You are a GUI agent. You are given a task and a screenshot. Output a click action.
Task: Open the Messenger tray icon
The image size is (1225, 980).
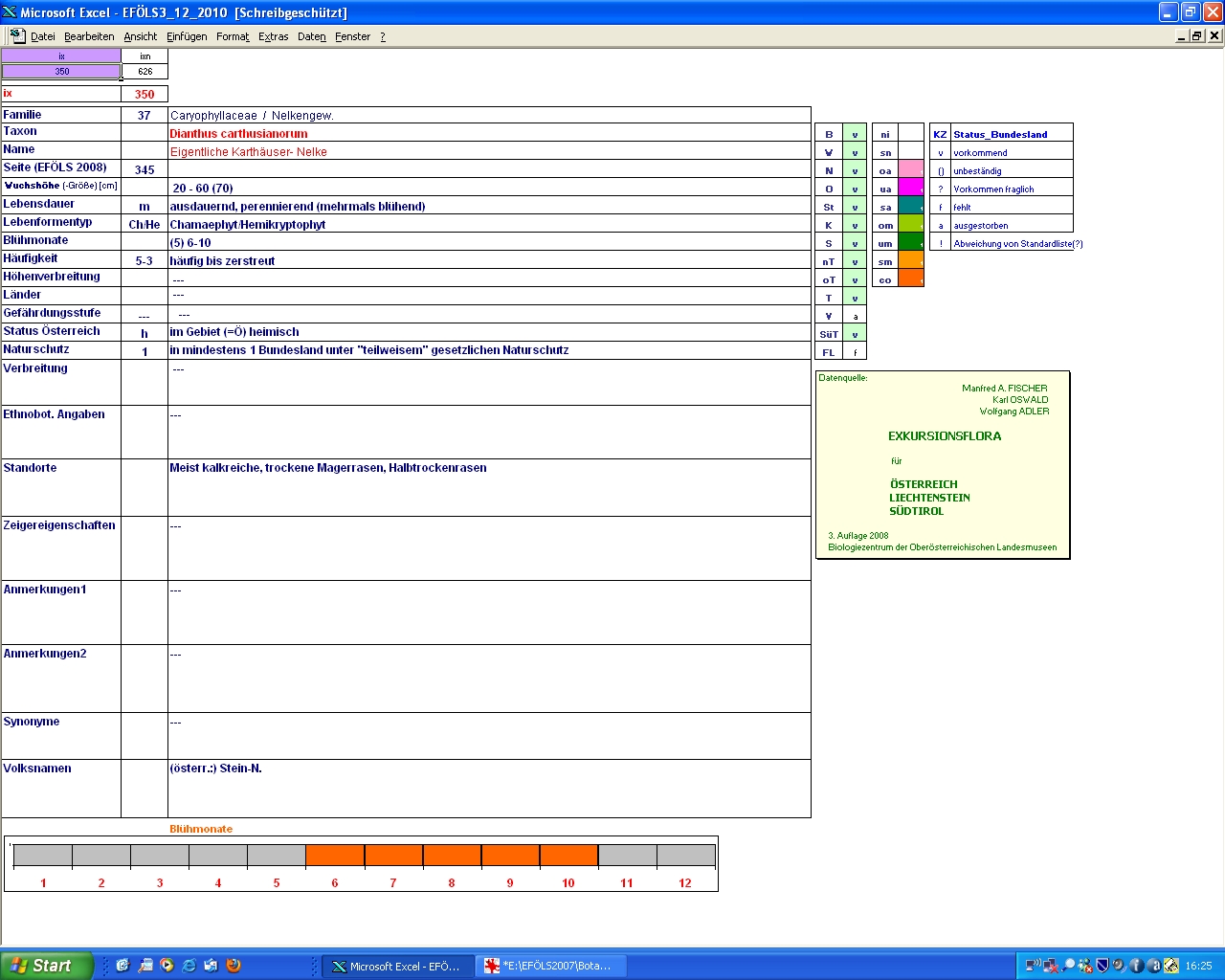[x=1085, y=966]
